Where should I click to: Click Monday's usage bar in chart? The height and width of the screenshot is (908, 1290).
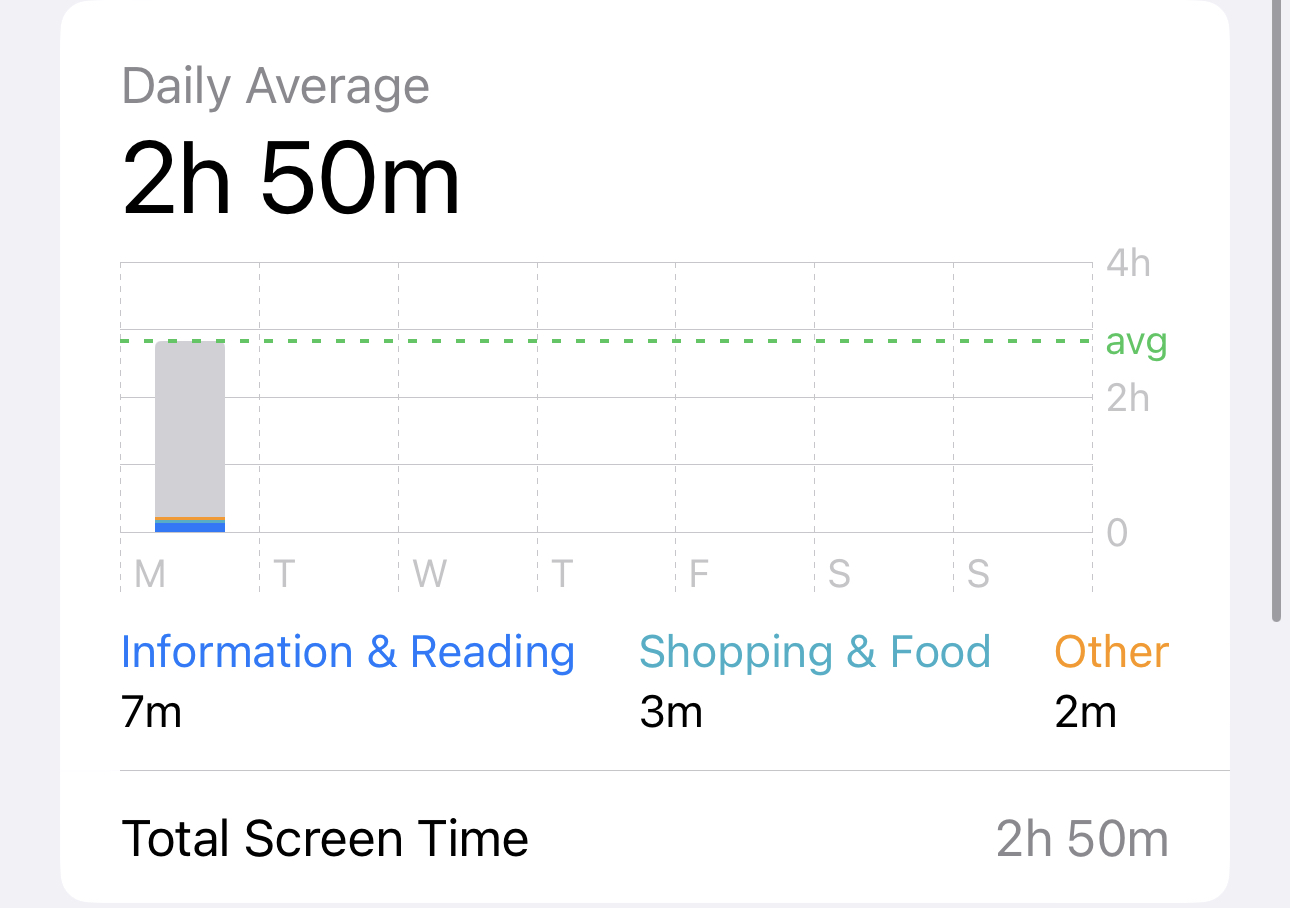190,430
